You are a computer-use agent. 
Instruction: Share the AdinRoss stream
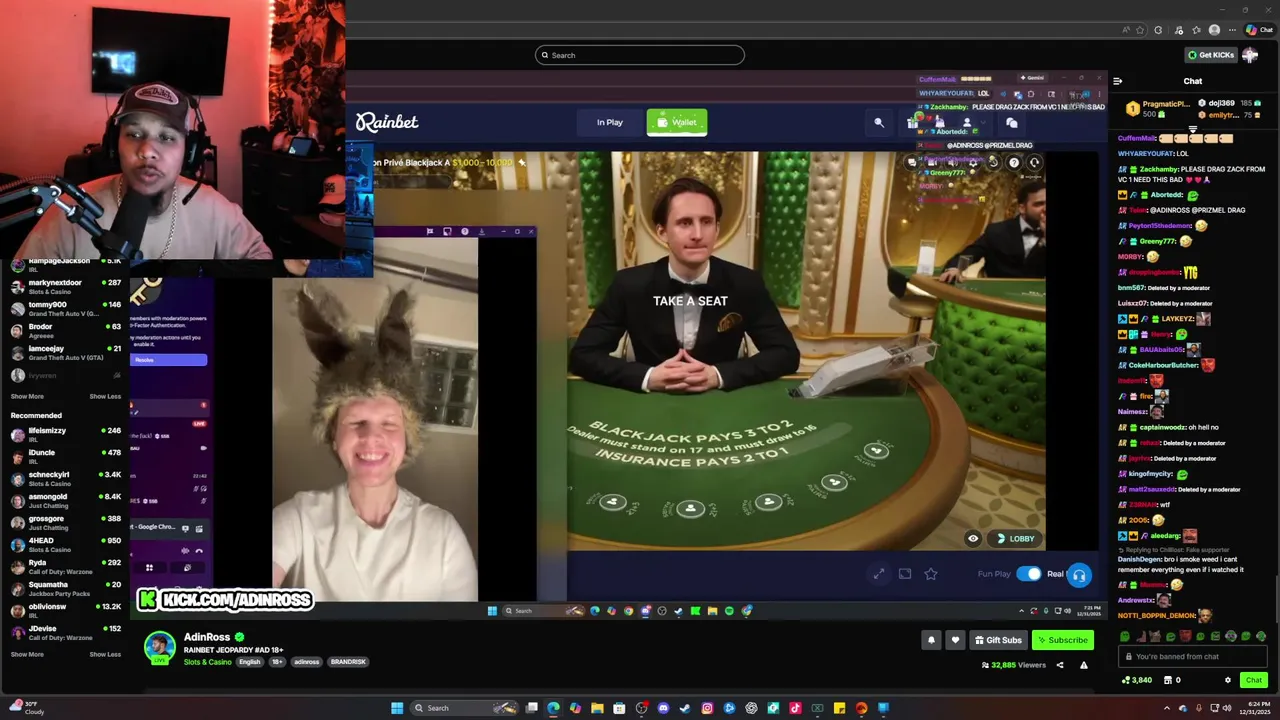click(x=1060, y=665)
